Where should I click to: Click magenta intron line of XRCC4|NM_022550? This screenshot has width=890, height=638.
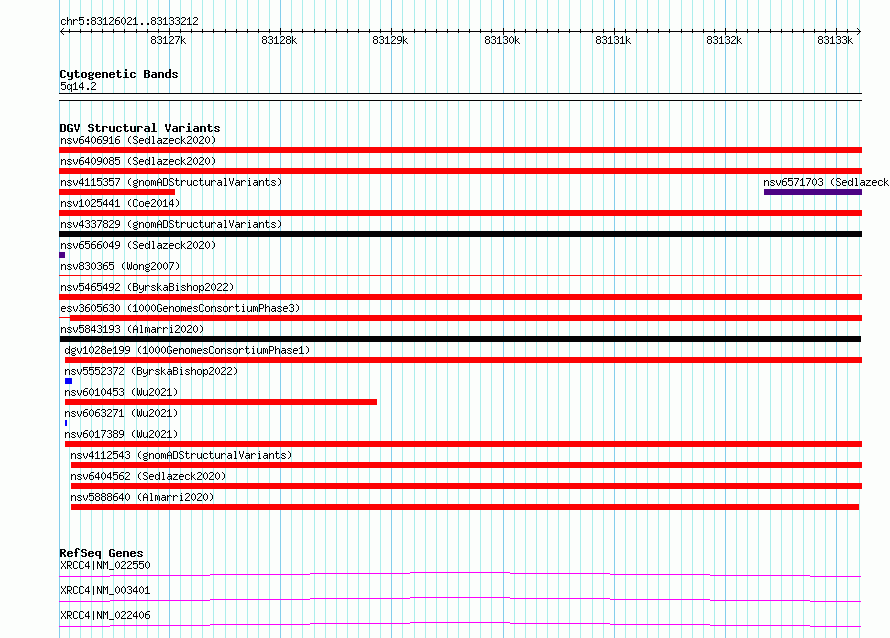point(460,574)
